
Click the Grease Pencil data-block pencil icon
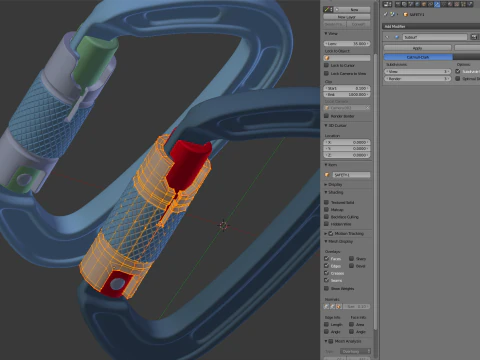pos(328,10)
